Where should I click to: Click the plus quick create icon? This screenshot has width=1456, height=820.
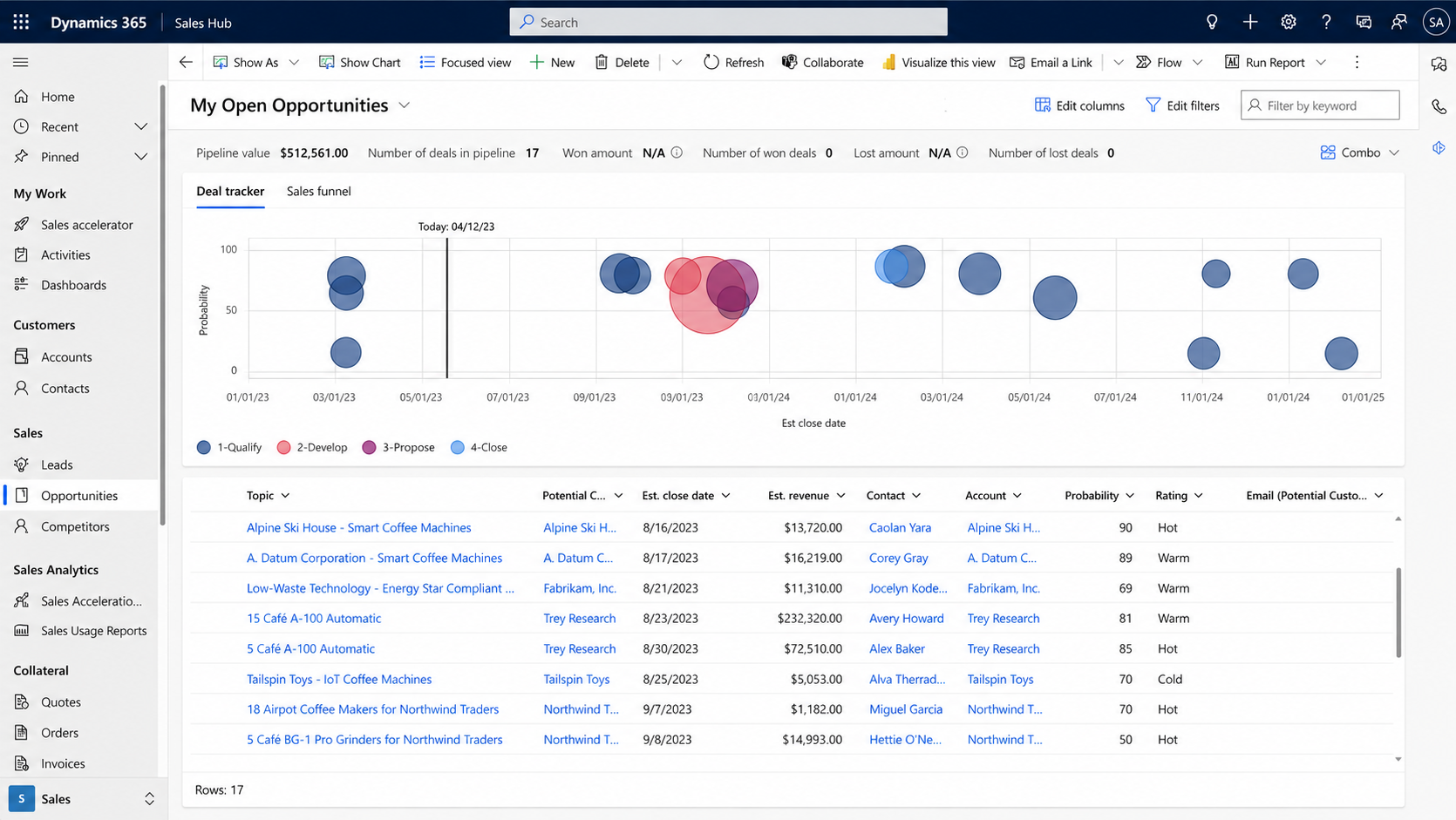tap(1250, 22)
